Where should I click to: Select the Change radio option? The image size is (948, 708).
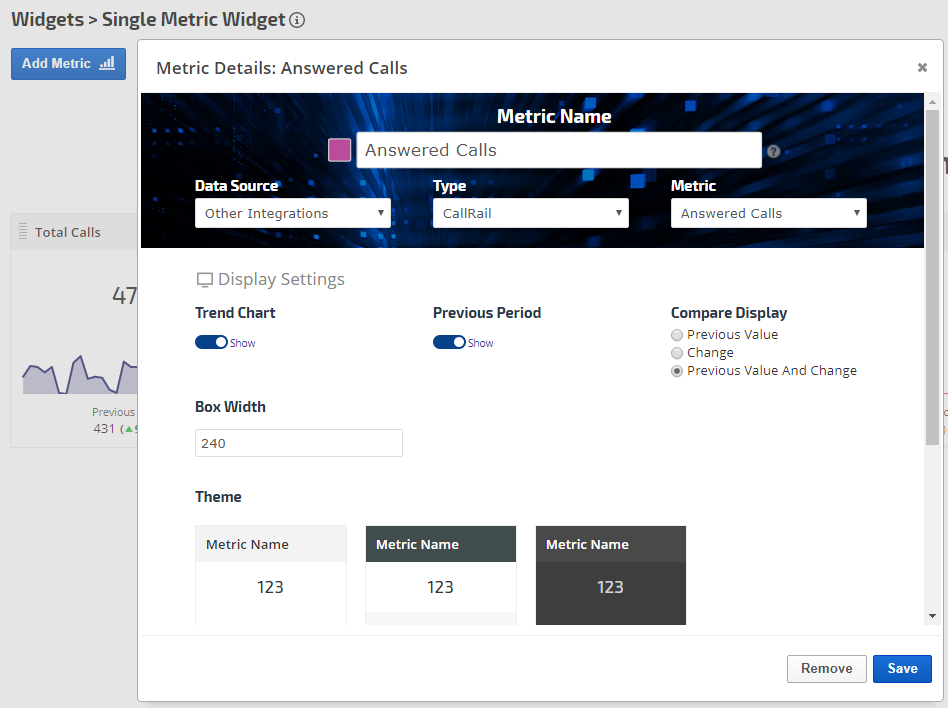tap(677, 353)
